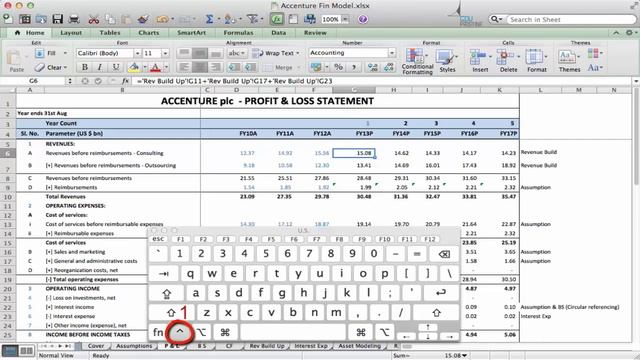This screenshot has width=640, height=360.
Task: Toggle the Formula Builder fx toolbar button
Action: 276,19
